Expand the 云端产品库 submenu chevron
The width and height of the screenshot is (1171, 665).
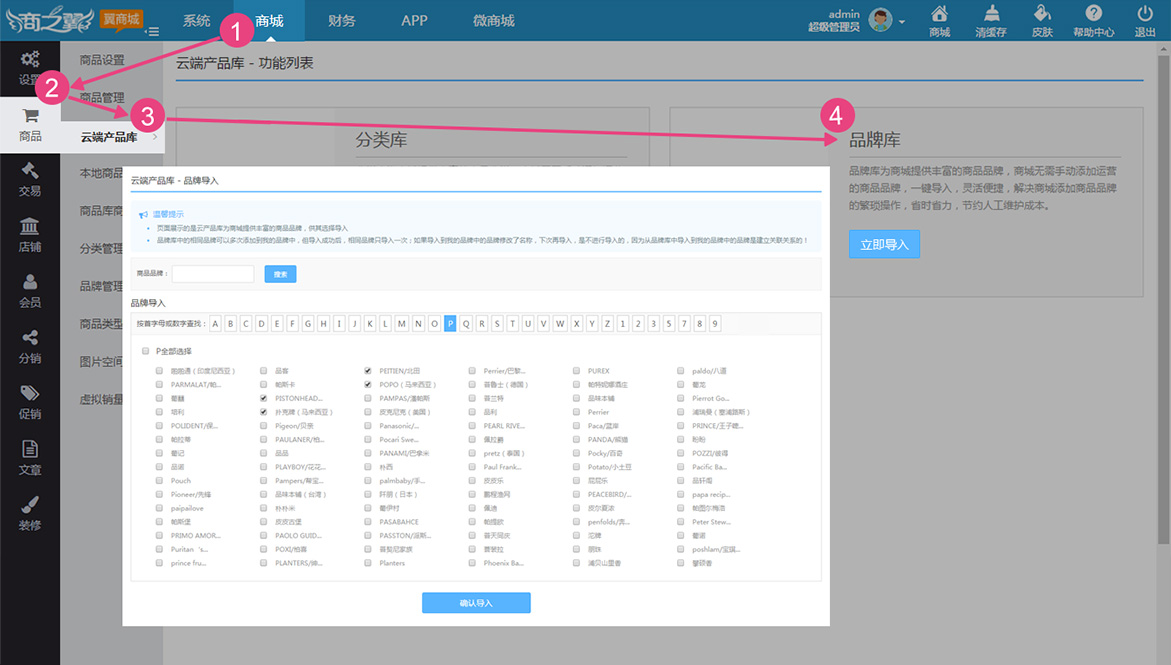155,137
